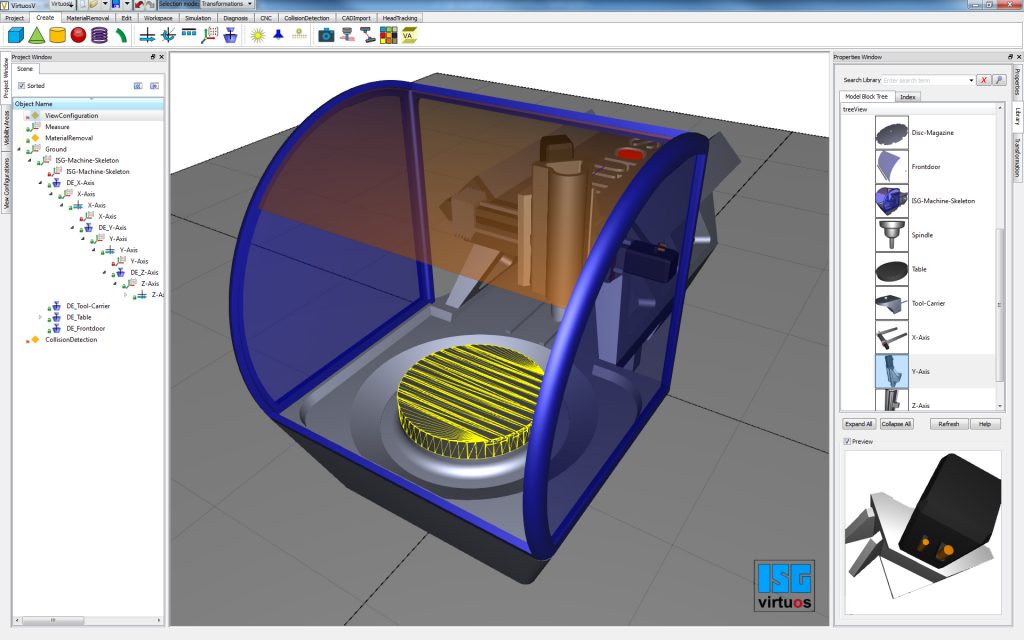Select the sphere primitive creation tool
Image resolution: width=1024 pixels, height=640 pixels.
coord(80,35)
